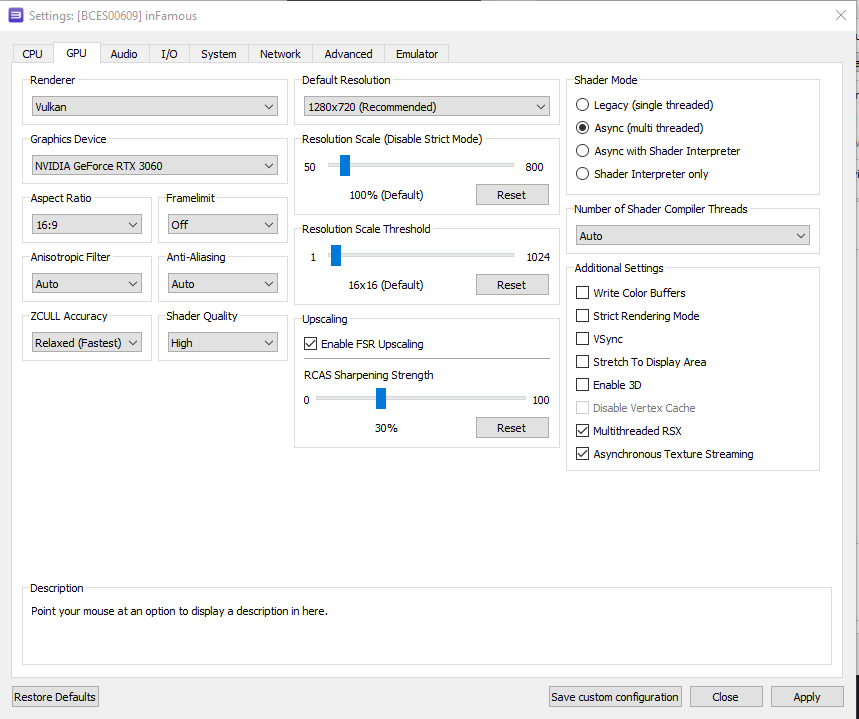
Task: Reset RCAS Sharpening Strength
Action: [512, 428]
